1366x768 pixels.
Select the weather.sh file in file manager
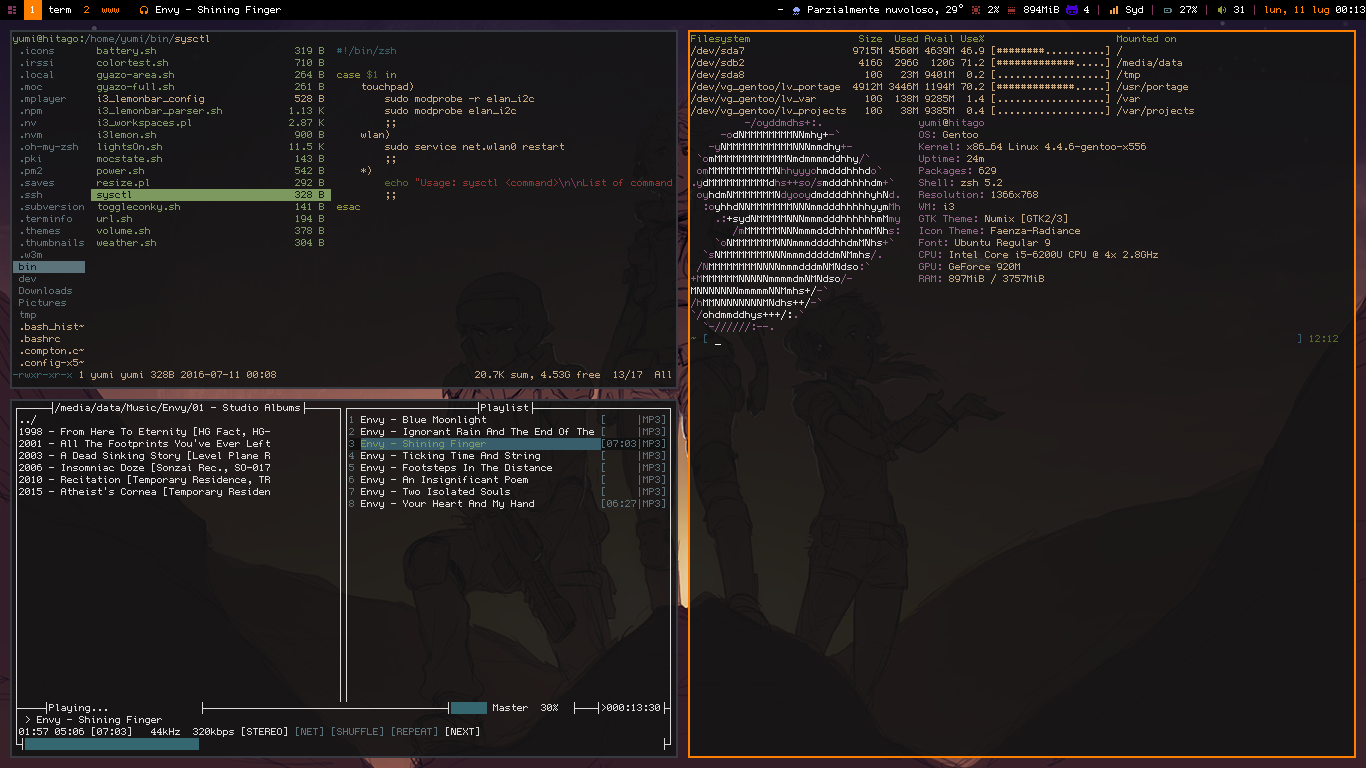point(126,243)
